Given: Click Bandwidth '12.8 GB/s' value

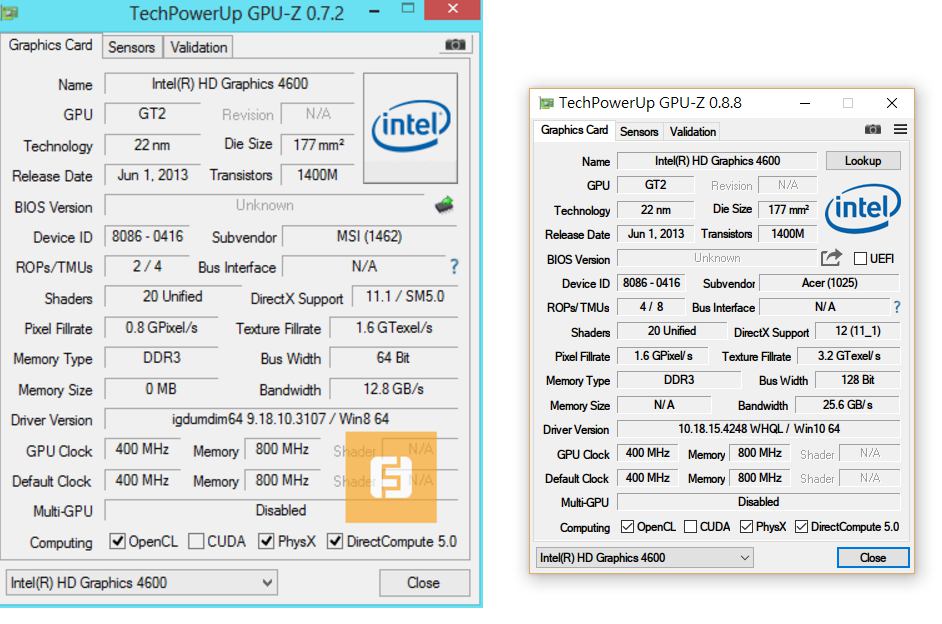Looking at the screenshot, I should click(394, 389).
